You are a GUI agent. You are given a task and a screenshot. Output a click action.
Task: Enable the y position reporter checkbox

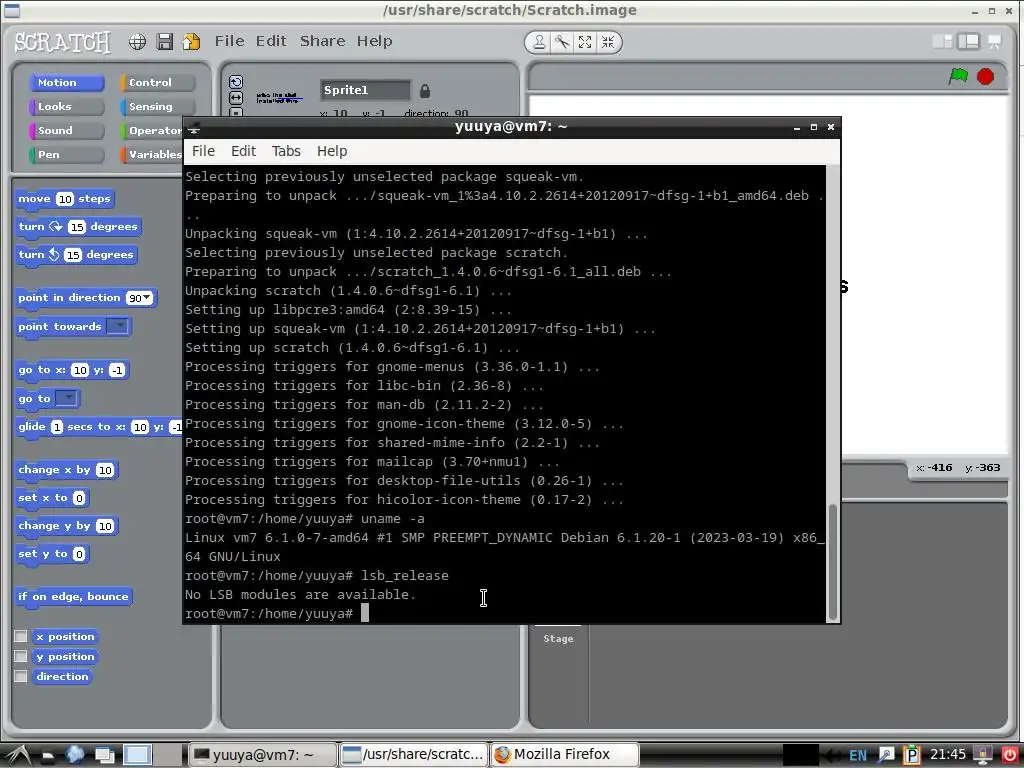pos(21,656)
